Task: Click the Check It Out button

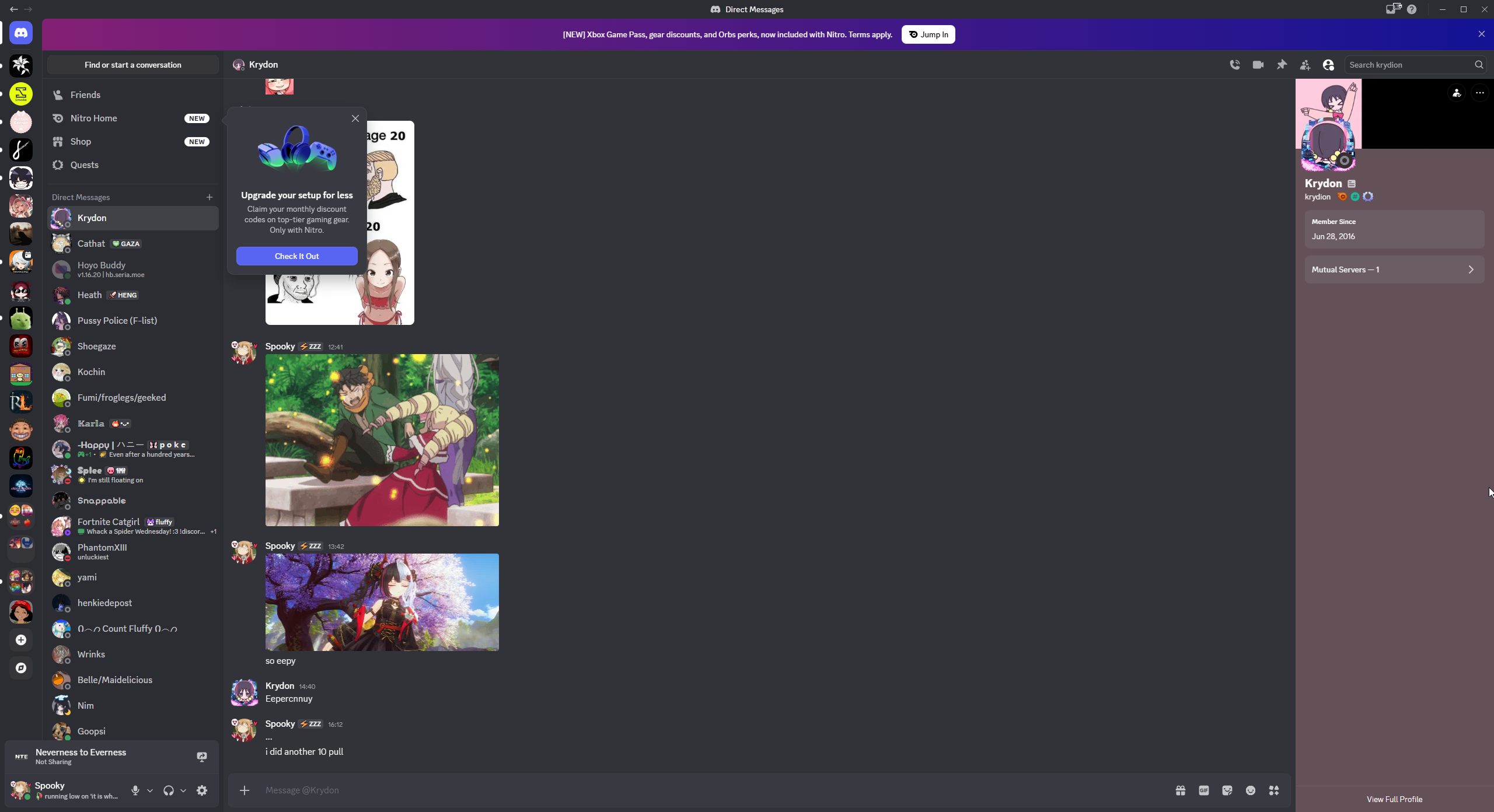Action: 297,256
